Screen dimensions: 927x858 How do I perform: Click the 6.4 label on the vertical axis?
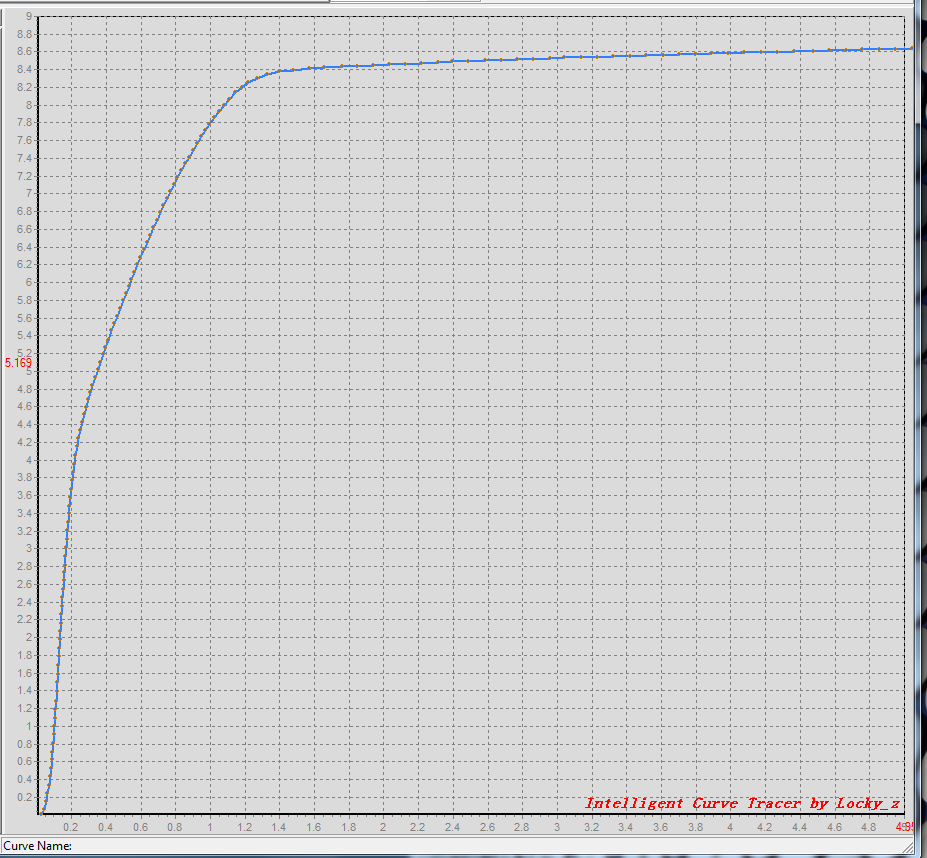(x=24, y=247)
